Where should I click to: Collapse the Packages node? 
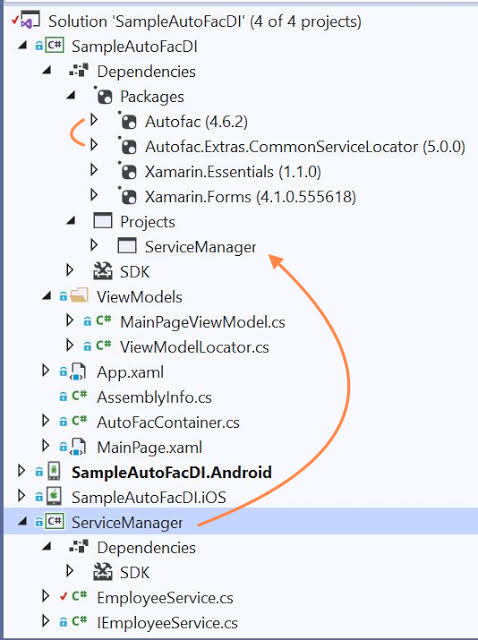70,96
